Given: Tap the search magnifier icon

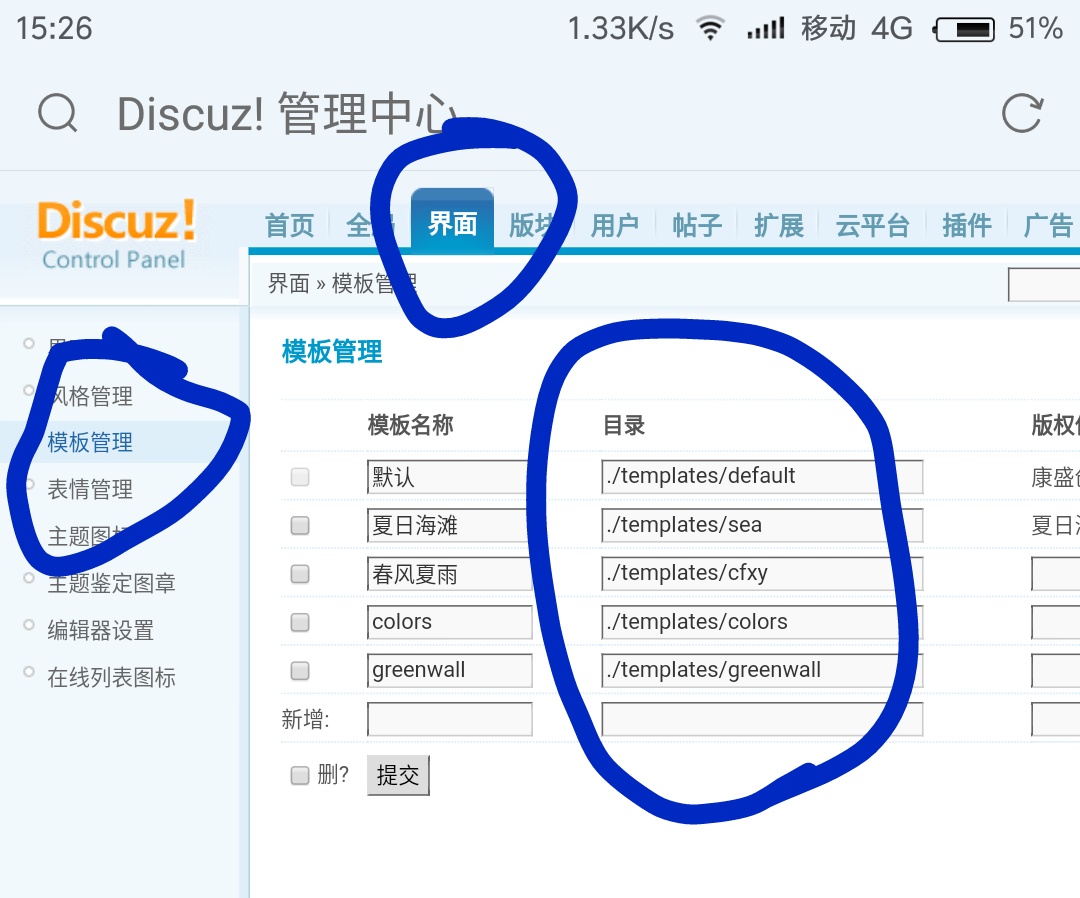Looking at the screenshot, I should tap(58, 113).
